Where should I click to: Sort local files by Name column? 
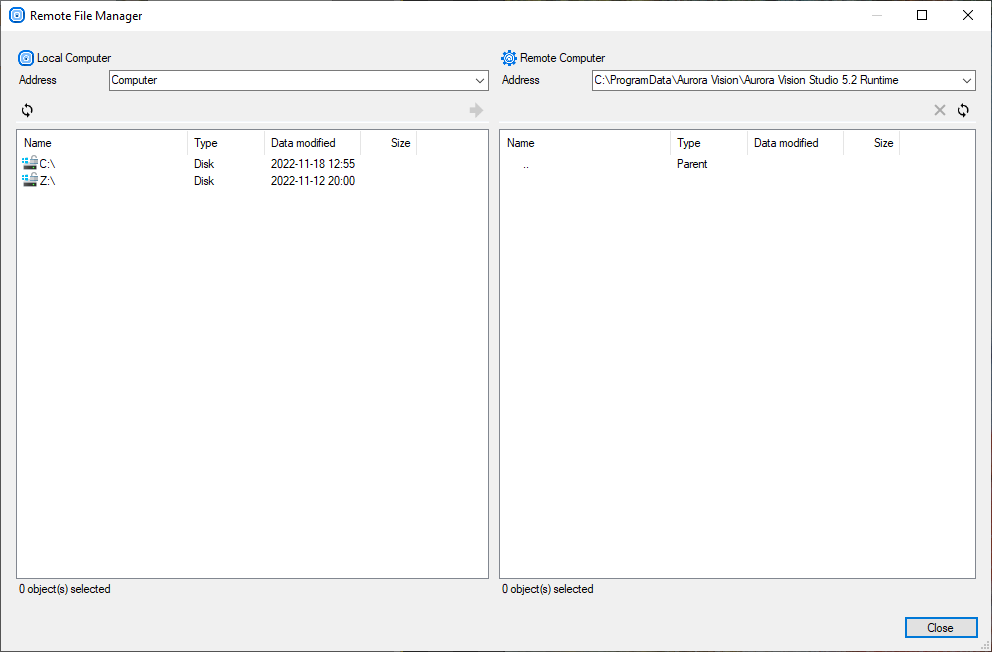(x=102, y=143)
